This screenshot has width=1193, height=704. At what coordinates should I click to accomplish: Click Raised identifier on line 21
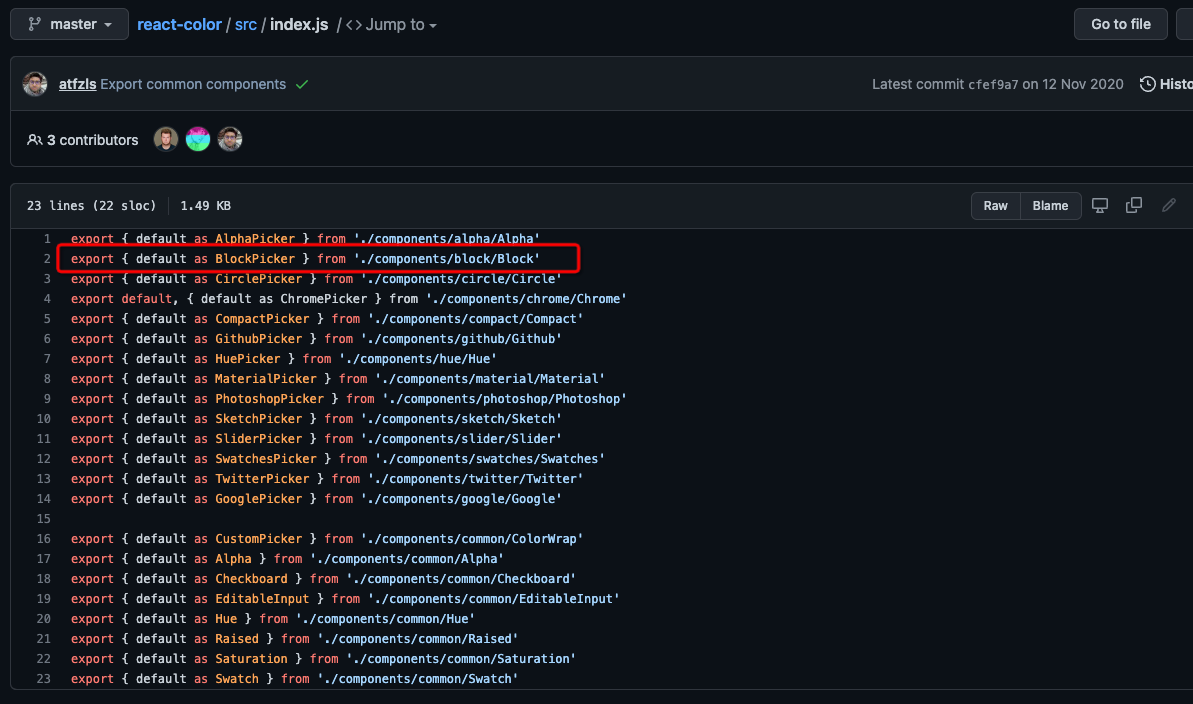click(237, 639)
